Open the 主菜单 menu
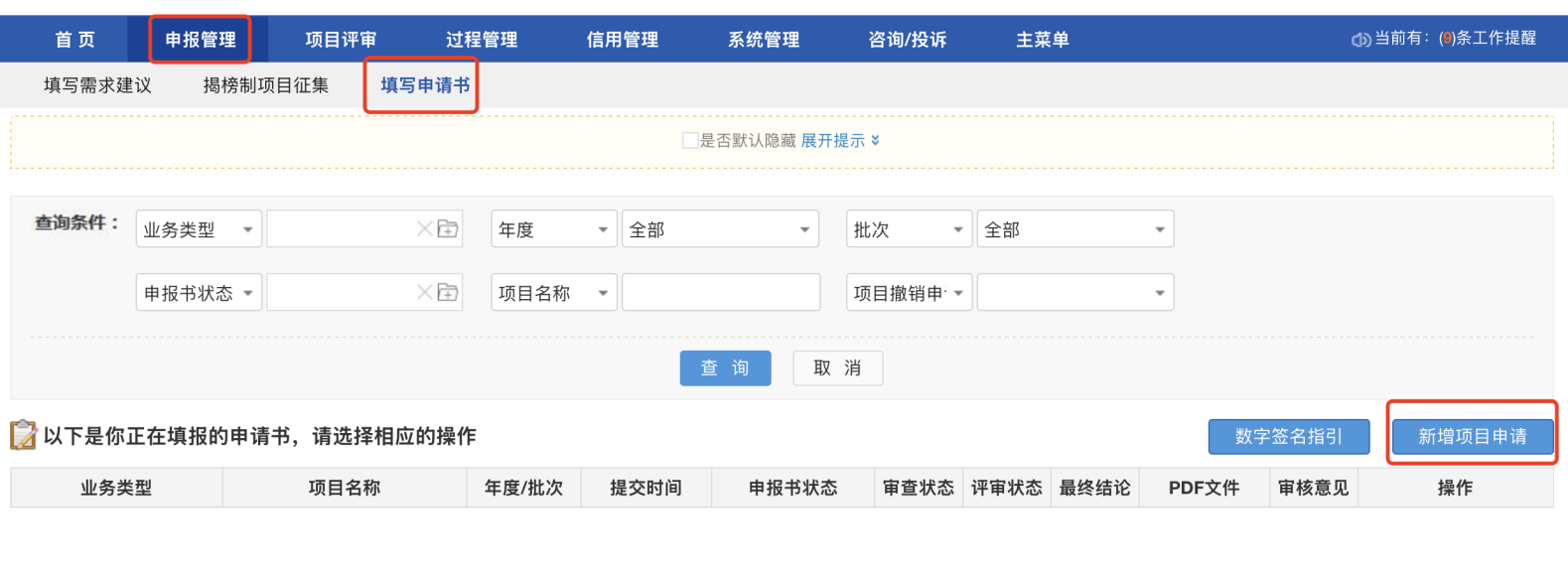Image resolution: width=1568 pixels, height=579 pixels. 1043,40
